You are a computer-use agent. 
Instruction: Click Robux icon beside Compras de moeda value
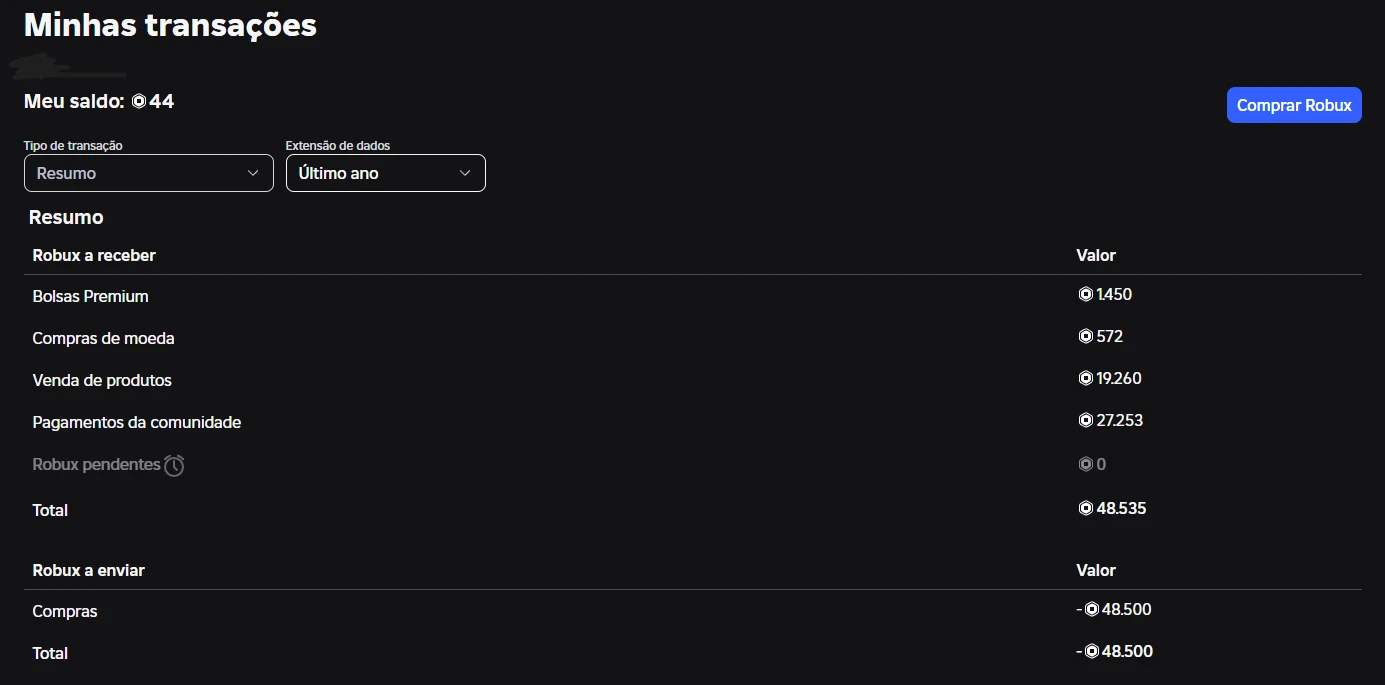coord(1085,336)
